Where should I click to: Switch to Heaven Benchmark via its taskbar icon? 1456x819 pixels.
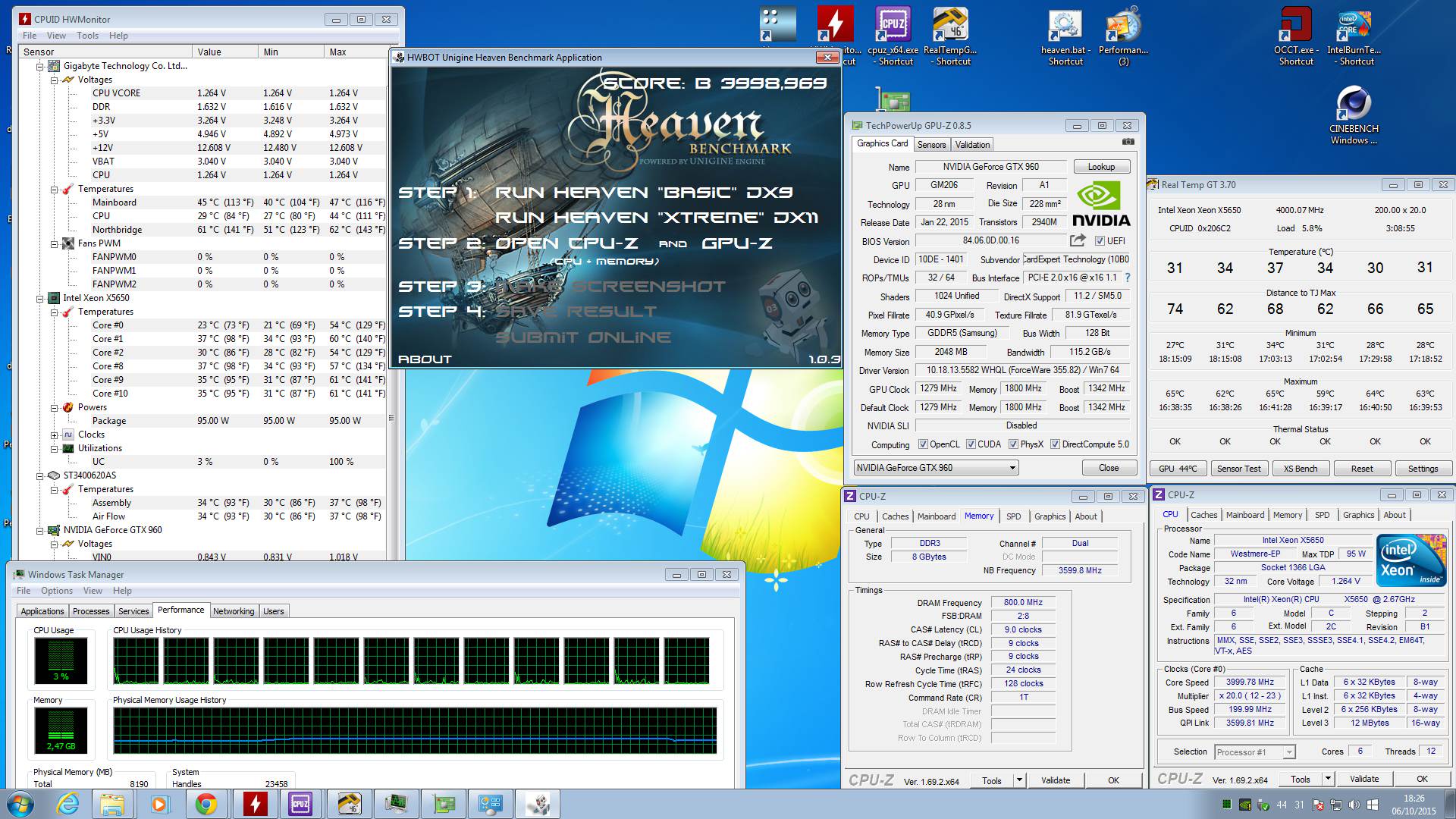537,804
